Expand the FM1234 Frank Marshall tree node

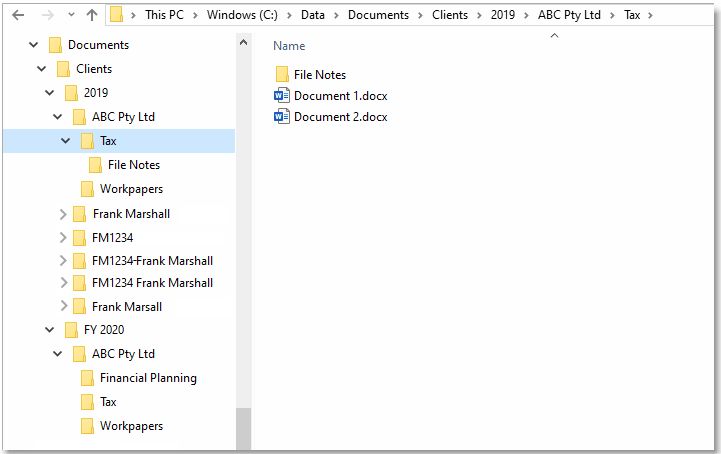[x=63, y=282]
